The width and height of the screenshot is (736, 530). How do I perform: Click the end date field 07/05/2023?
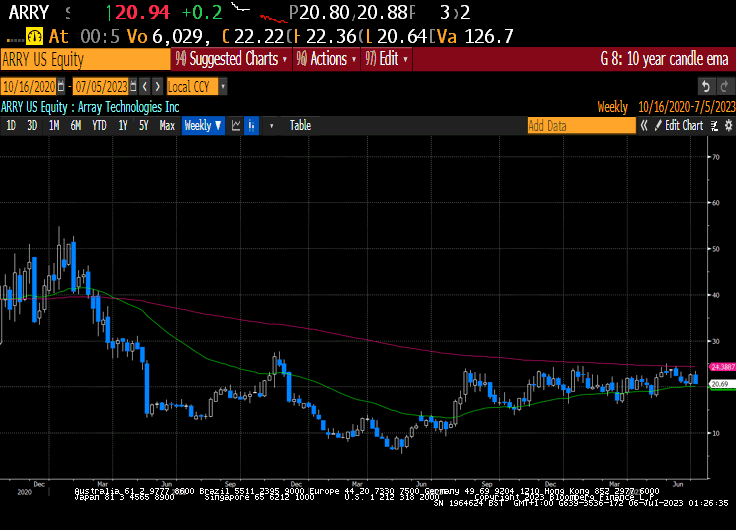tap(101, 87)
